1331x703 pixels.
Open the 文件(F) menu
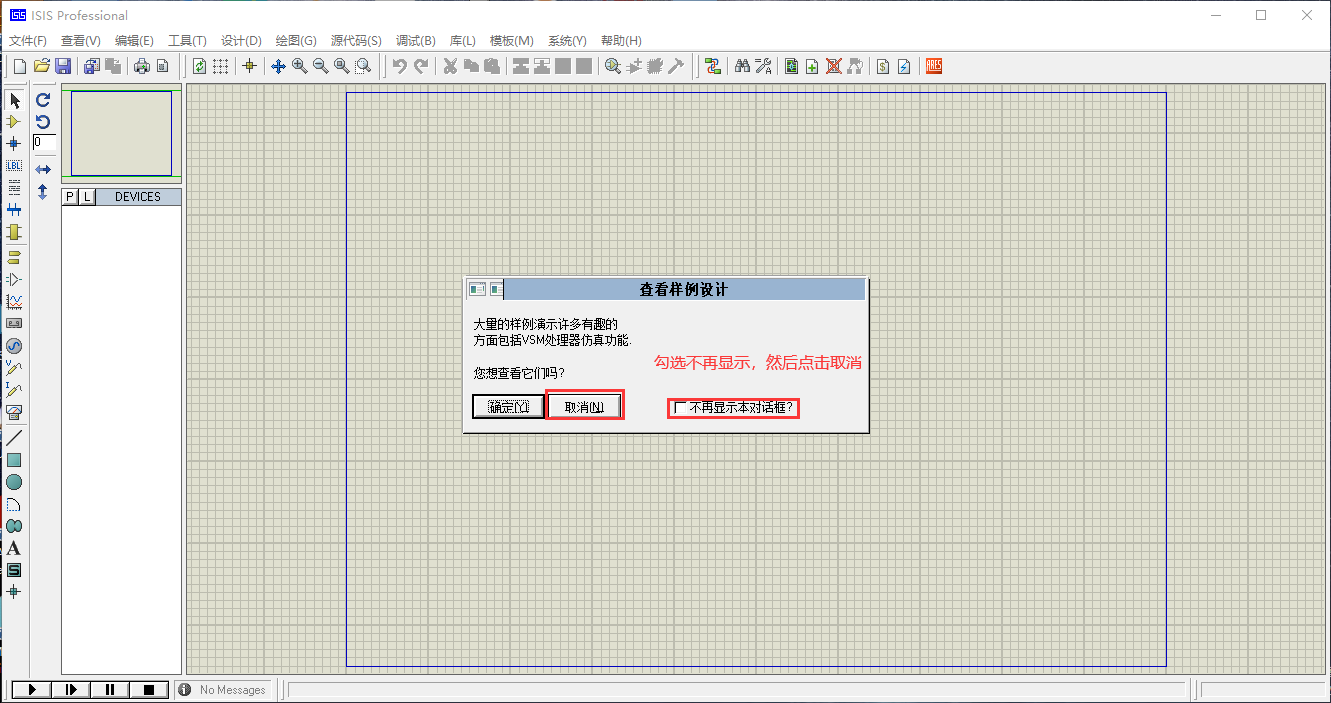28,41
